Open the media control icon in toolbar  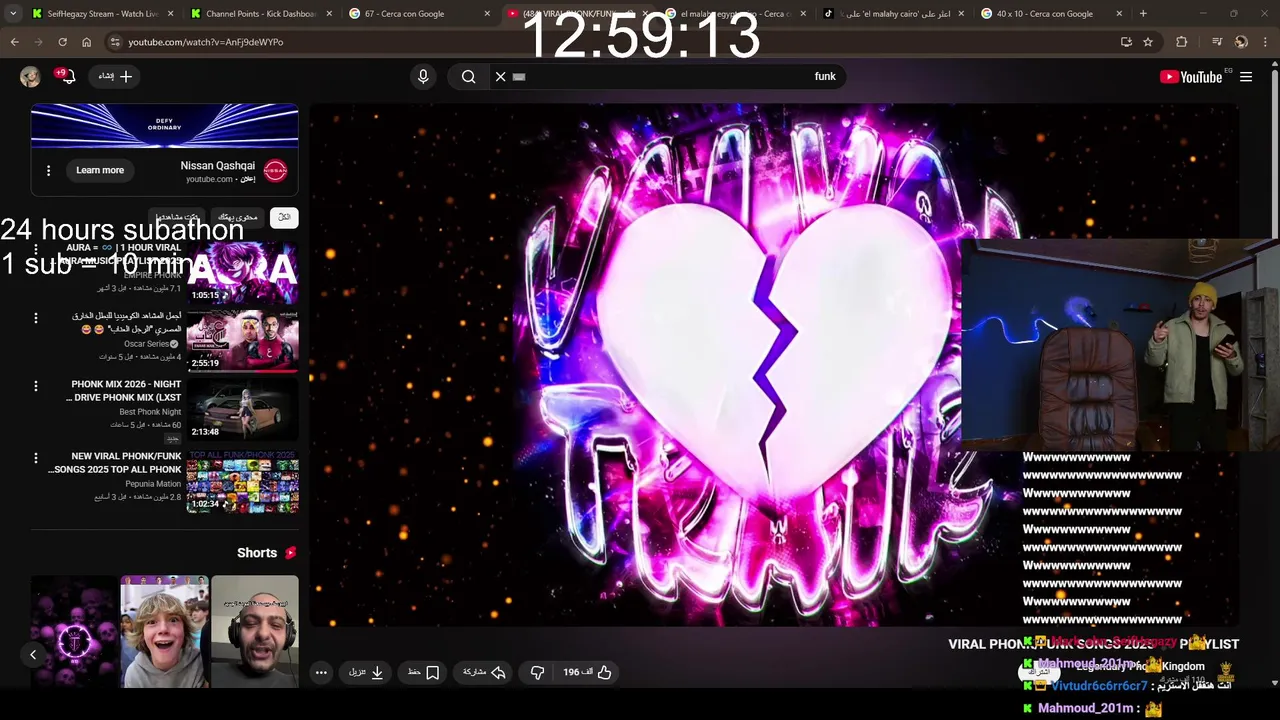point(1216,42)
